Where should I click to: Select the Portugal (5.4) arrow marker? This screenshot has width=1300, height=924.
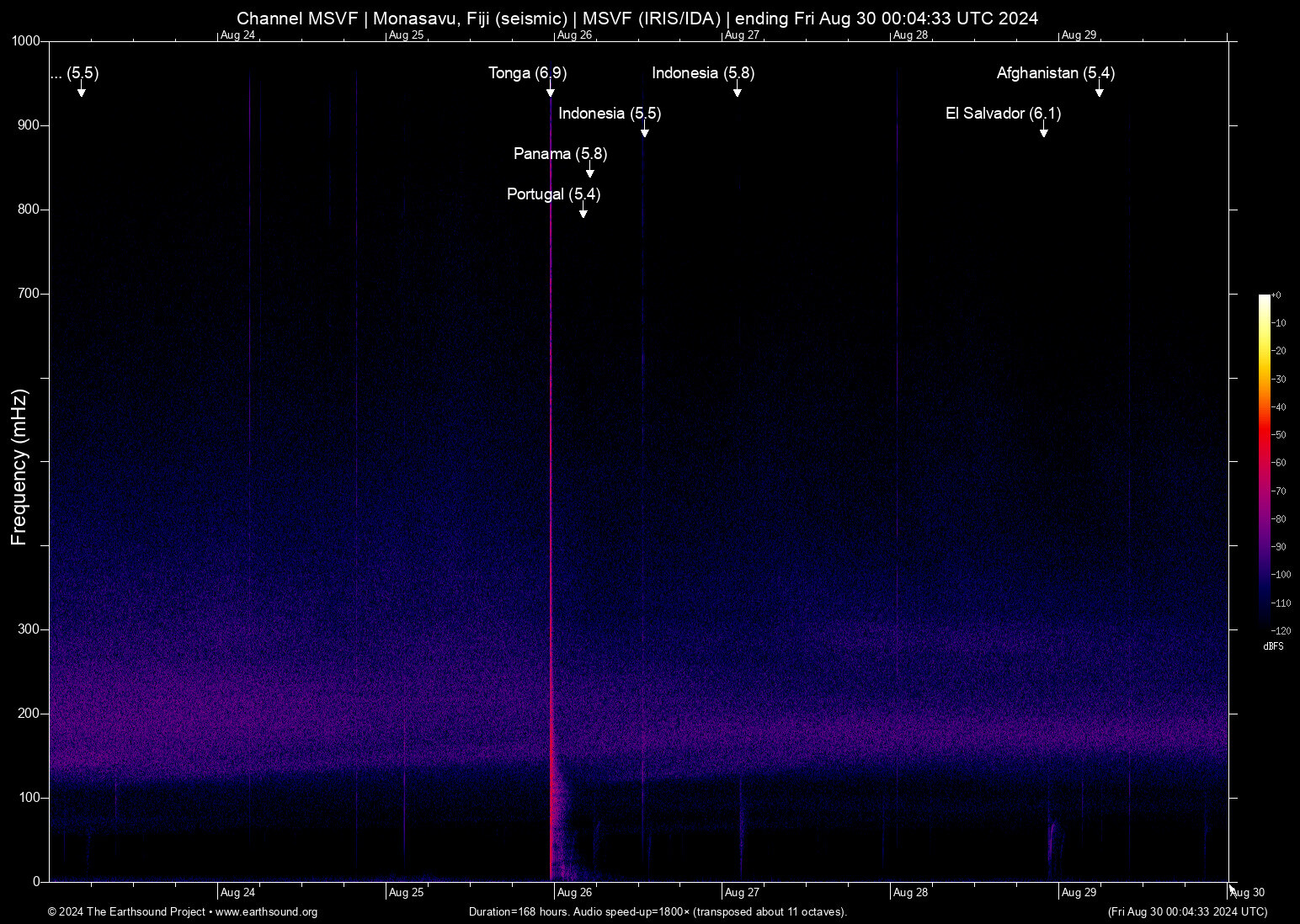click(583, 212)
